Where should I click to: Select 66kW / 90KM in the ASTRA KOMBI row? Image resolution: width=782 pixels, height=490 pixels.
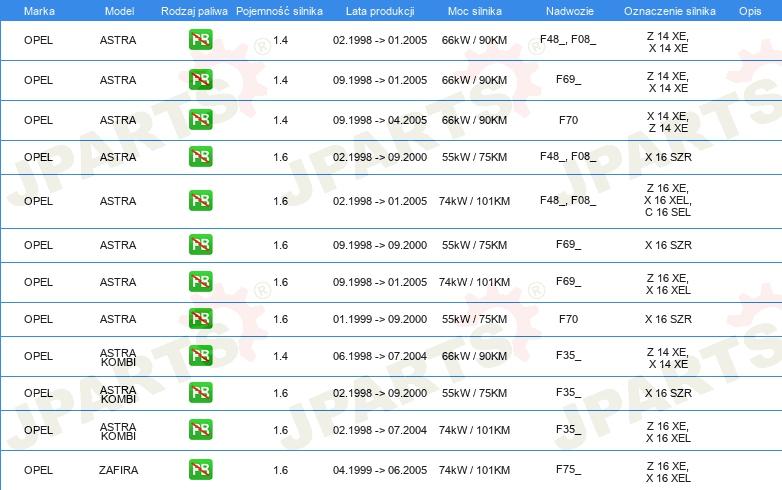pos(474,356)
